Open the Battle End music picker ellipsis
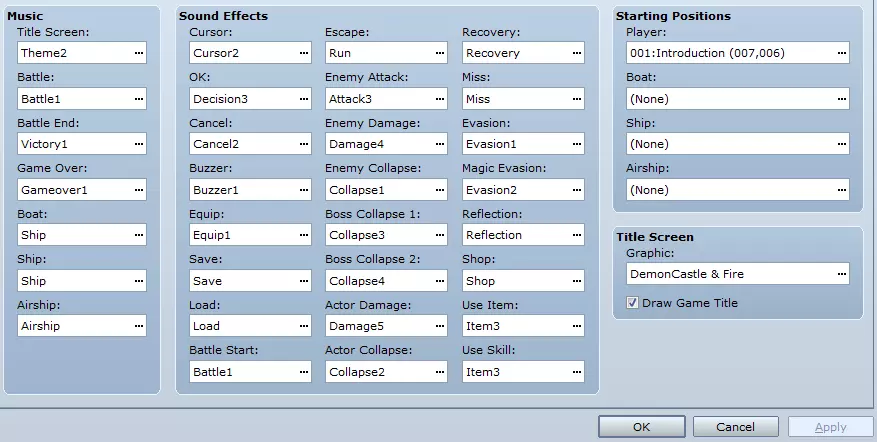877x442 pixels. [x=138, y=144]
